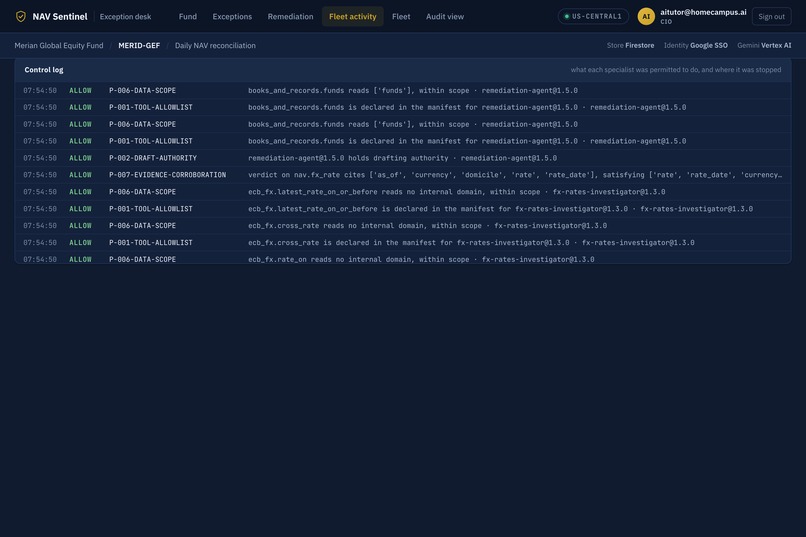The image size is (806, 537).
Task: Open the Audit view tab
Action: tap(445, 16)
